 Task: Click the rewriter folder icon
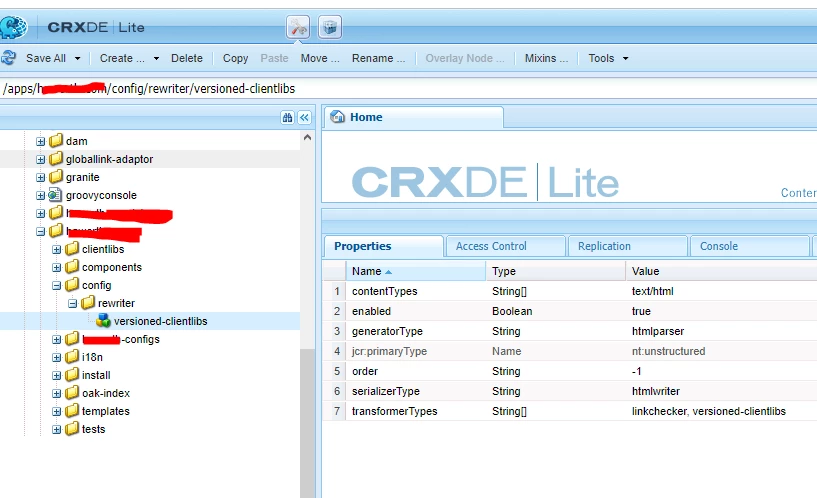88,303
